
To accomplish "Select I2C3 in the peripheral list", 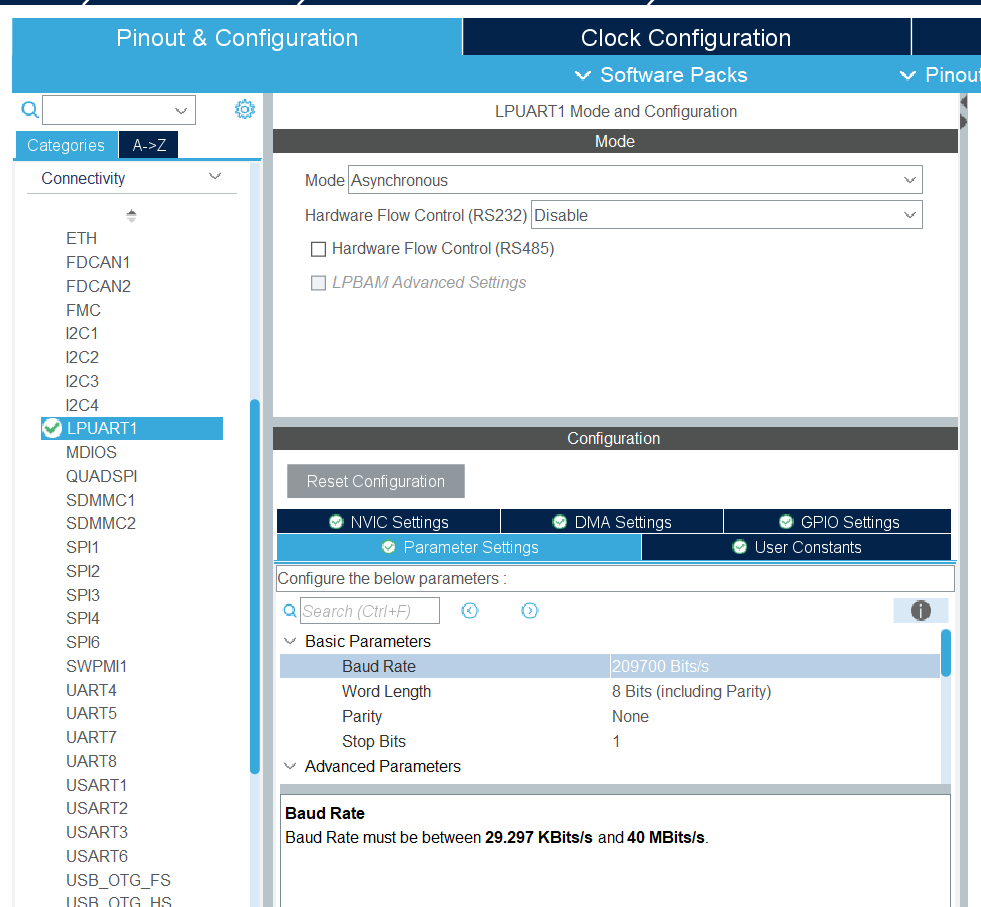I will 82,381.
